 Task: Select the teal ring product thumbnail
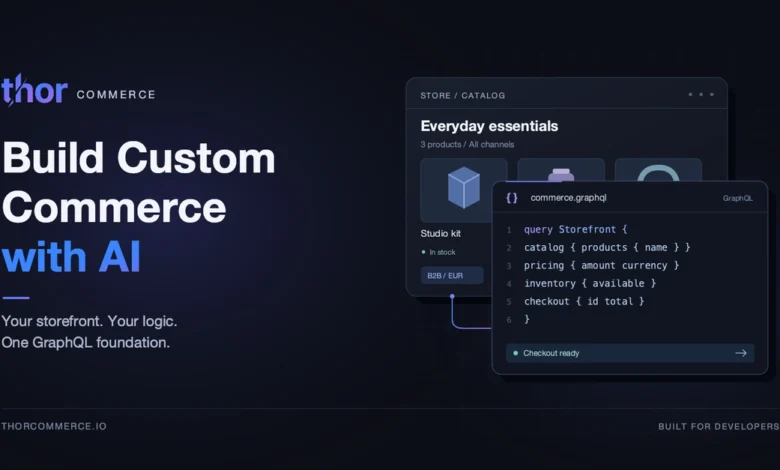point(658,172)
